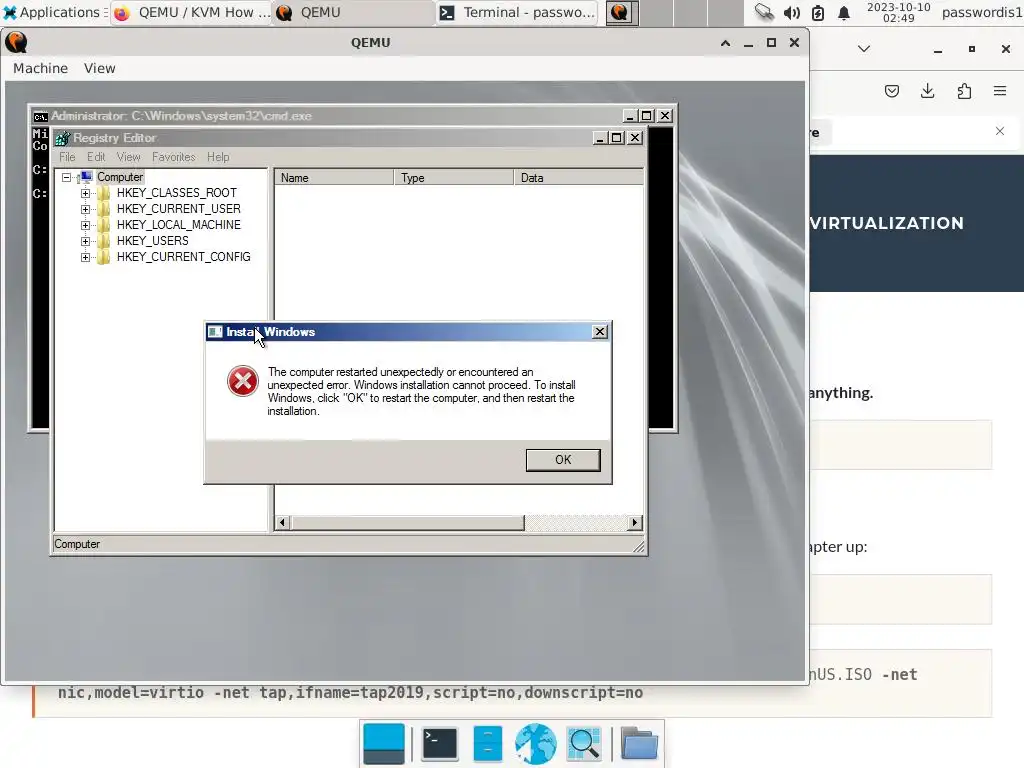Open the Registry Editor File menu
1024x768 pixels.
pos(67,157)
